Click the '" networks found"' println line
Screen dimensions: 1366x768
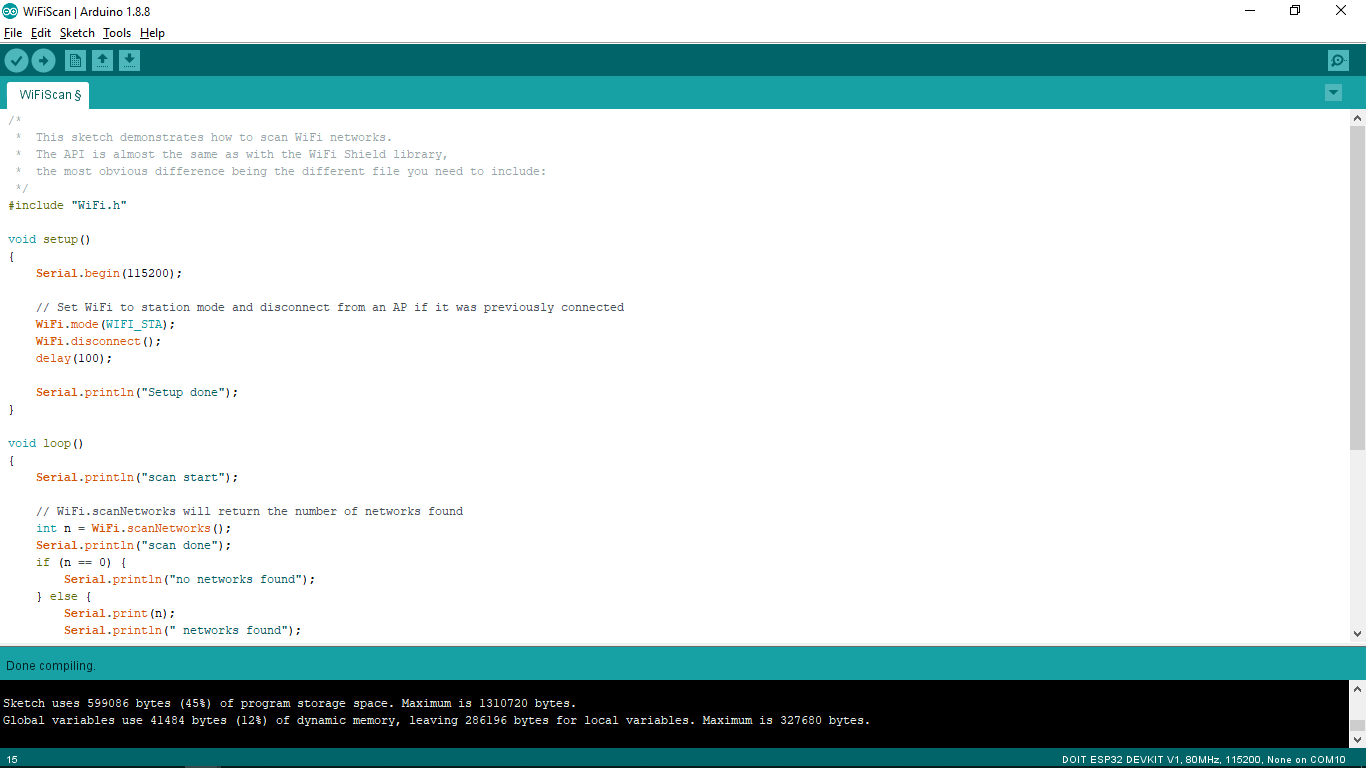pos(183,630)
